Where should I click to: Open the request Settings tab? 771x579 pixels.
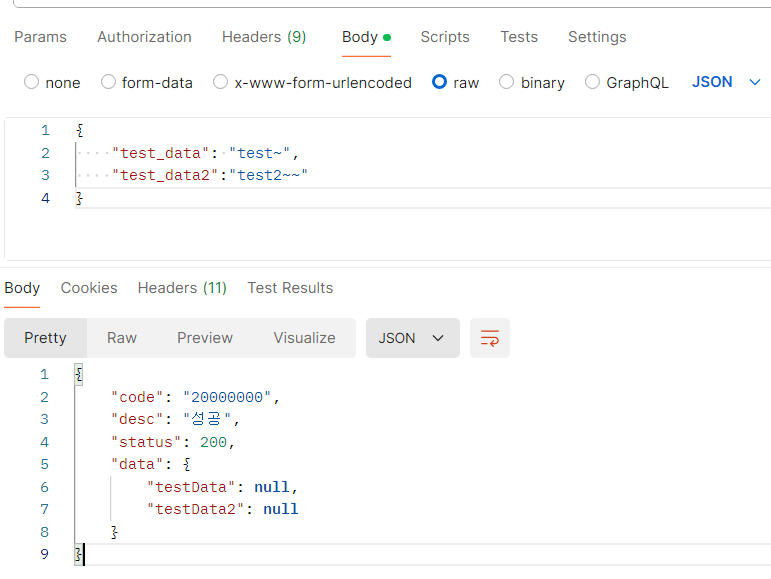(597, 37)
